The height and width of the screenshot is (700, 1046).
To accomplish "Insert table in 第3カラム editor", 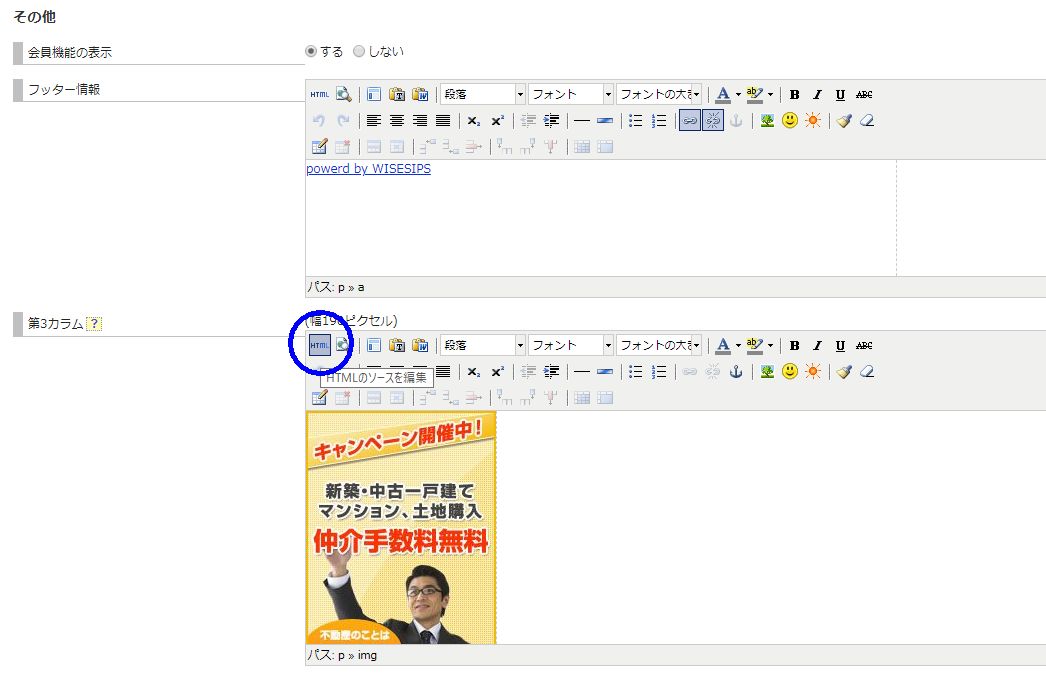I will pos(320,398).
